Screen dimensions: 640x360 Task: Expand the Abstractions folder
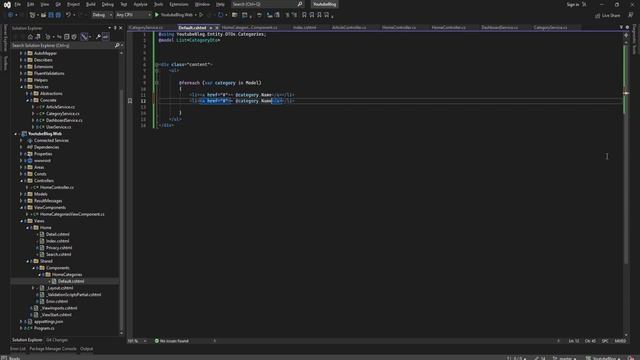point(27,93)
